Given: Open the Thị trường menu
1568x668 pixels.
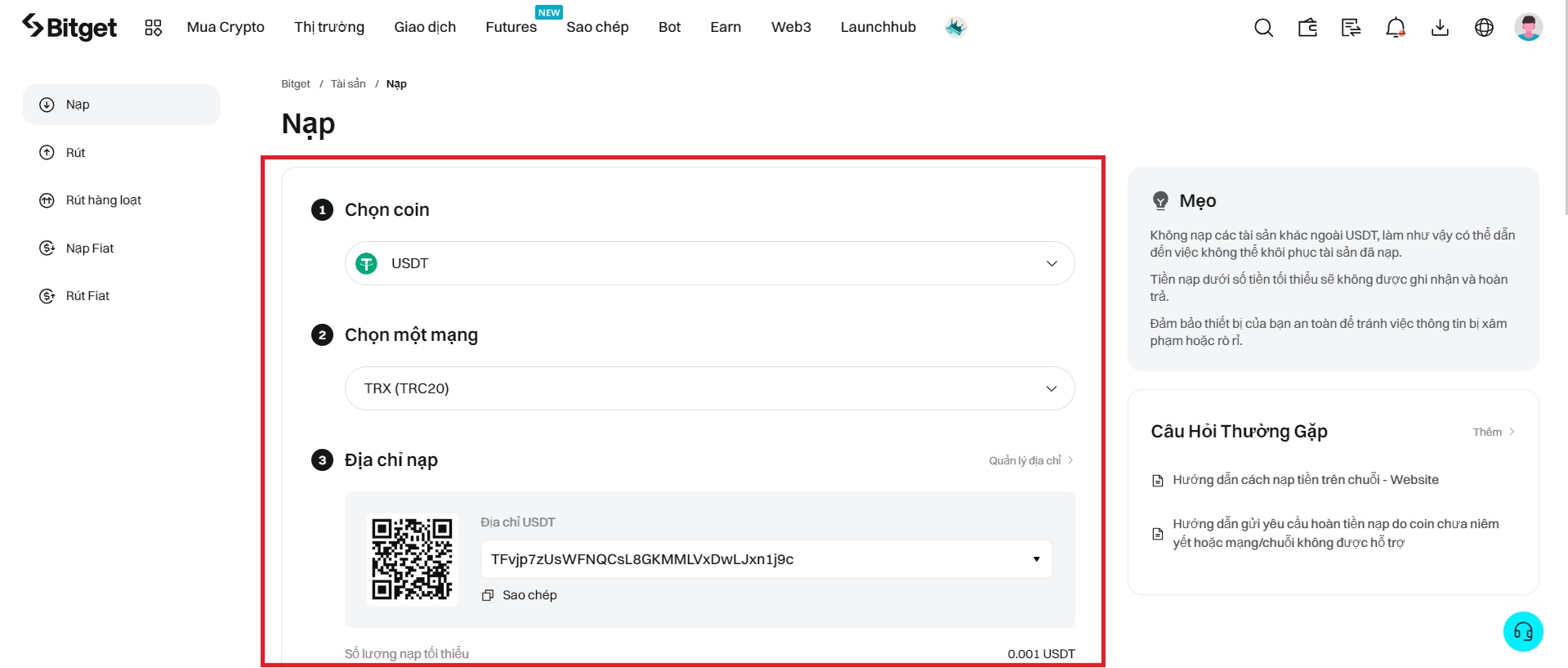Looking at the screenshot, I should click(329, 27).
